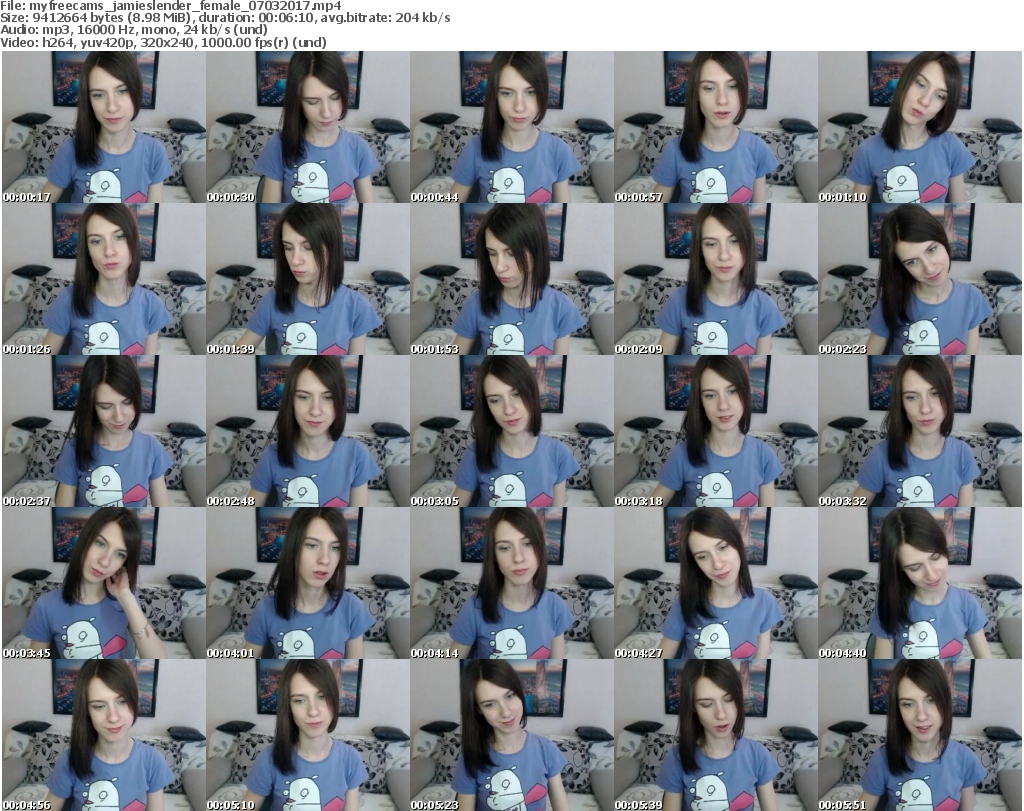The image size is (1024, 811).
Task: Click the frame stamped 00:05:10
Action: (308, 735)
